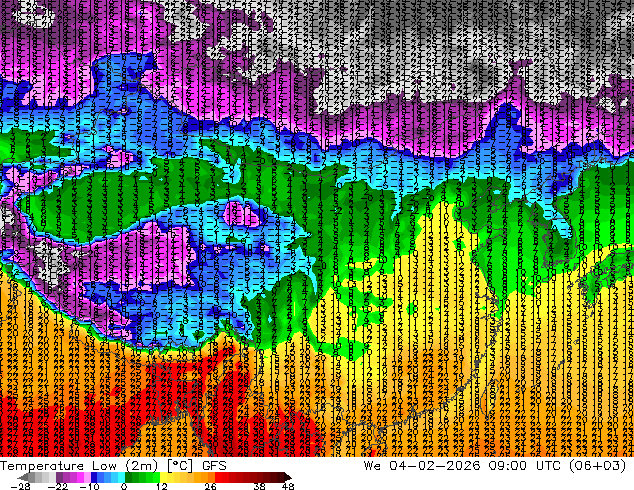
Task: Click the -28 legend label
Action: [x=20, y=486]
